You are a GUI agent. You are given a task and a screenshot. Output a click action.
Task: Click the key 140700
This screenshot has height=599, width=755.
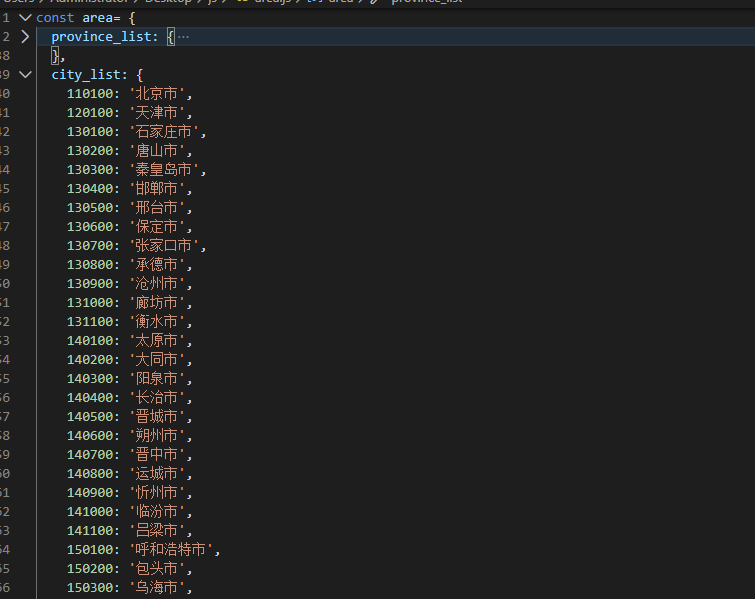(90, 455)
